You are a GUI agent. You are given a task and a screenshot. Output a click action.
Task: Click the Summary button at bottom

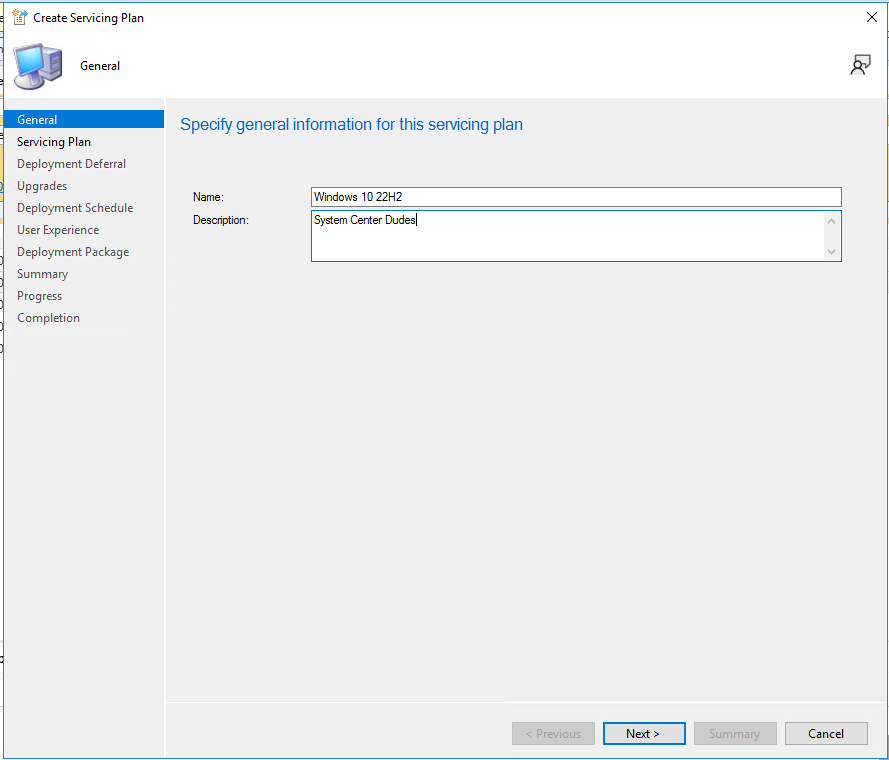click(735, 733)
